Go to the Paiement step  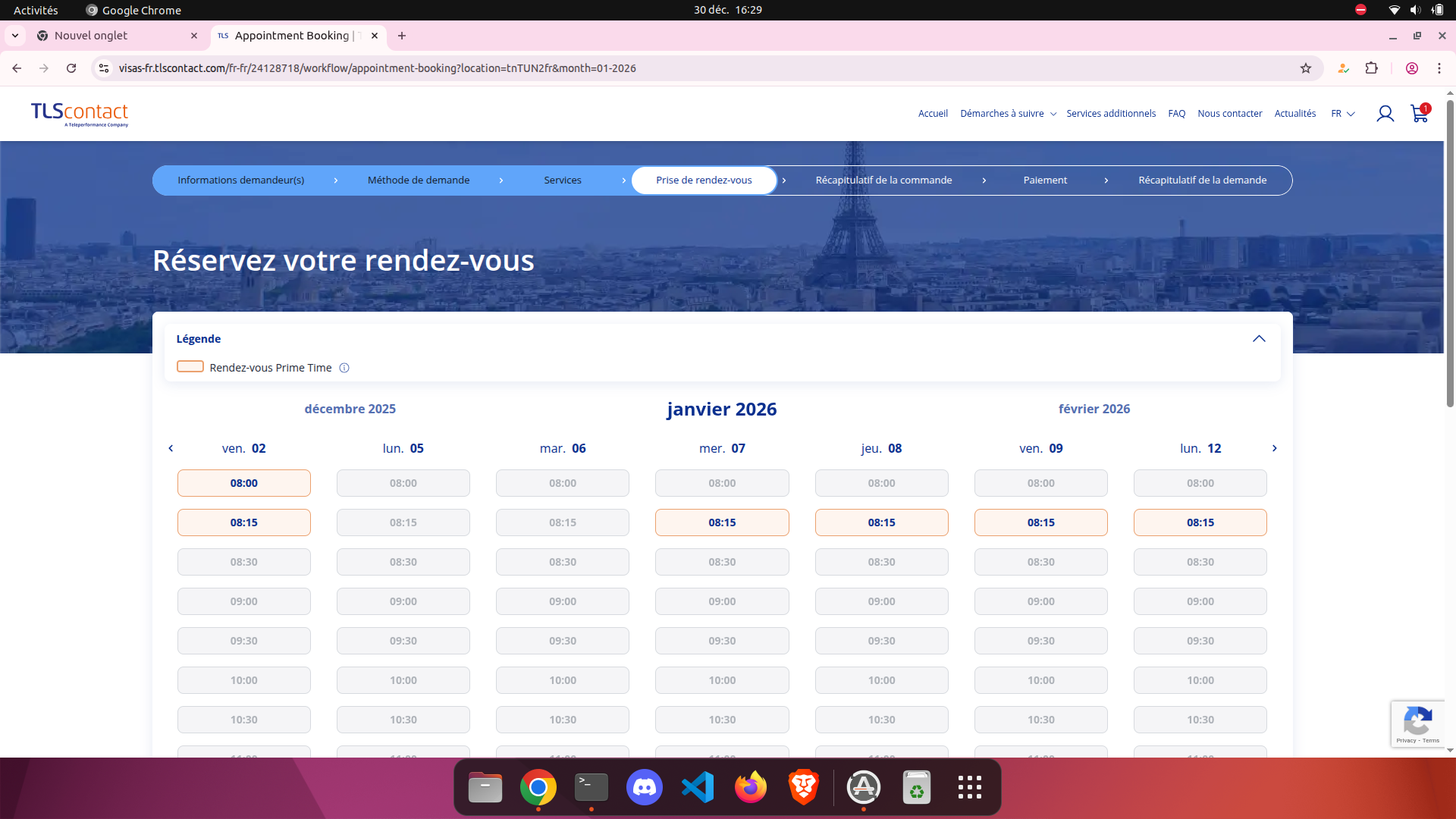tap(1045, 180)
